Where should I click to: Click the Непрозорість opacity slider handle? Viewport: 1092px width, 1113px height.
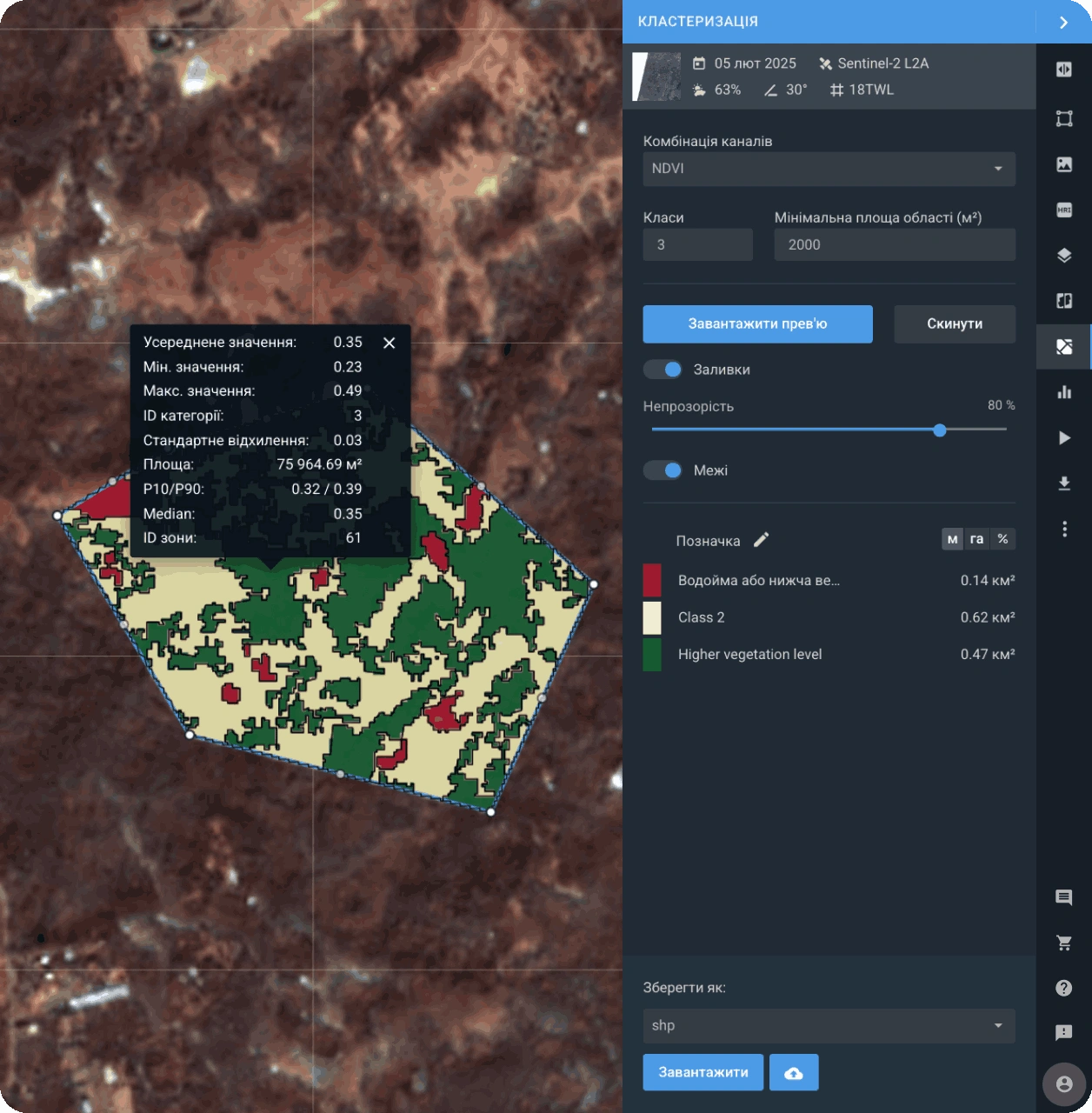pos(939,430)
